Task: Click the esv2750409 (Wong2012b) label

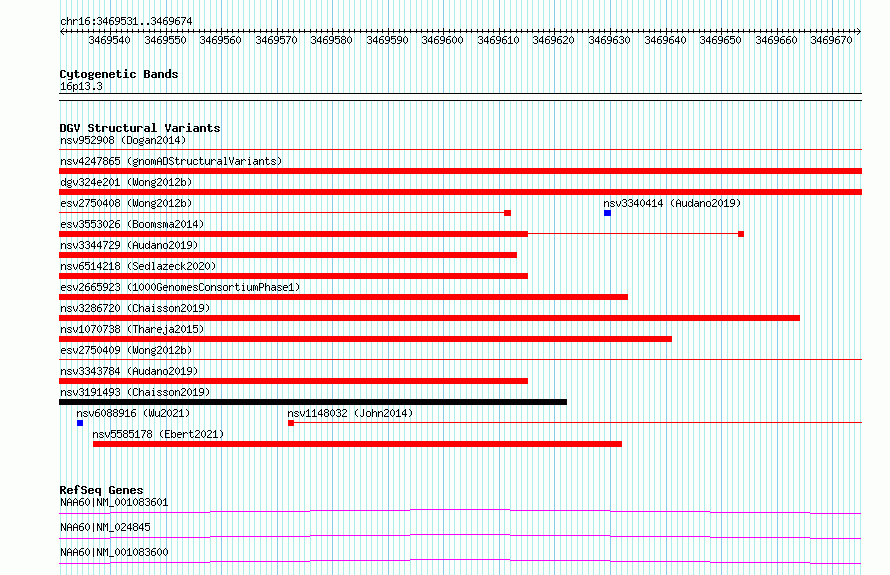Action: 126,350
